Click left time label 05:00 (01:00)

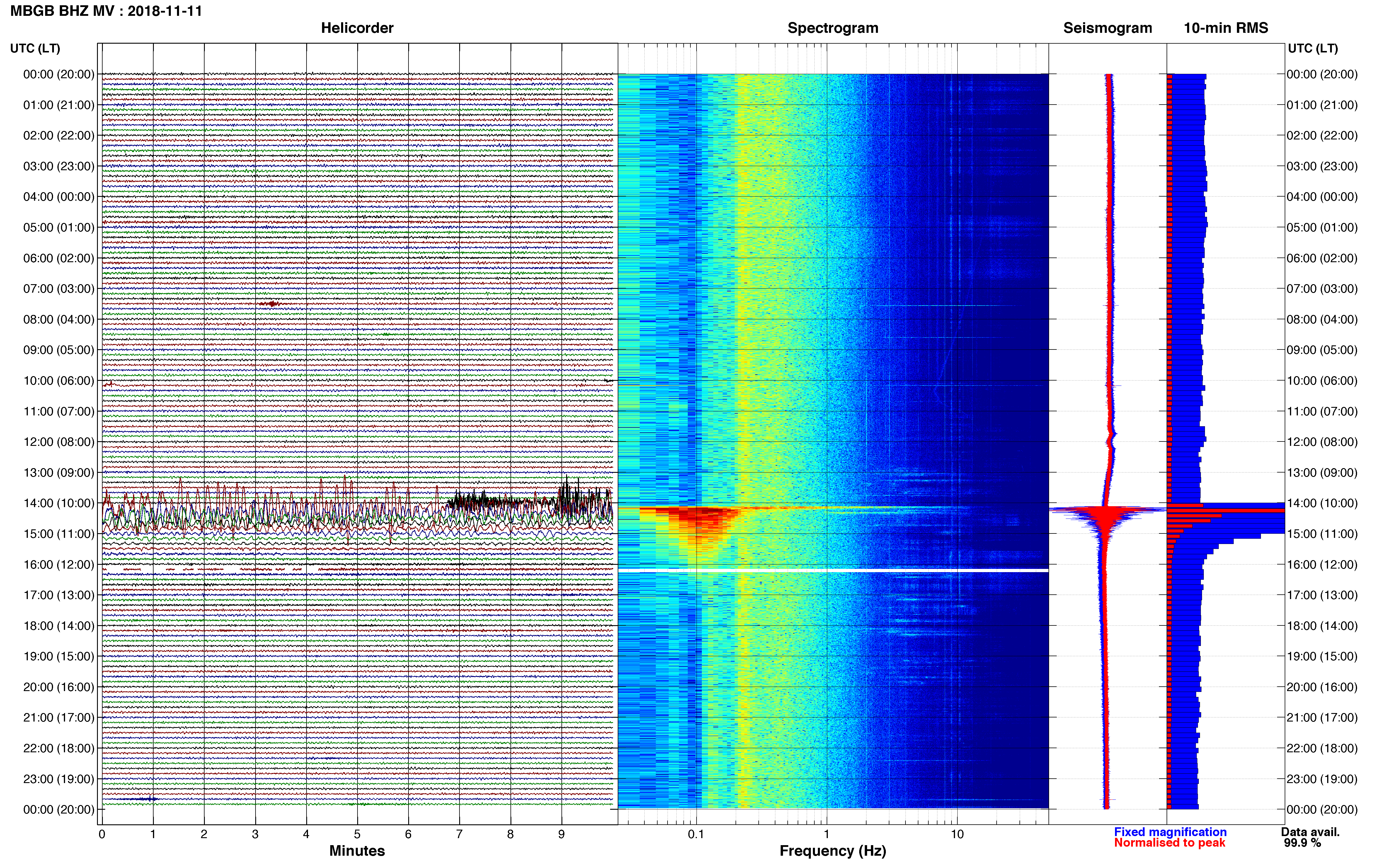pos(59,227)
